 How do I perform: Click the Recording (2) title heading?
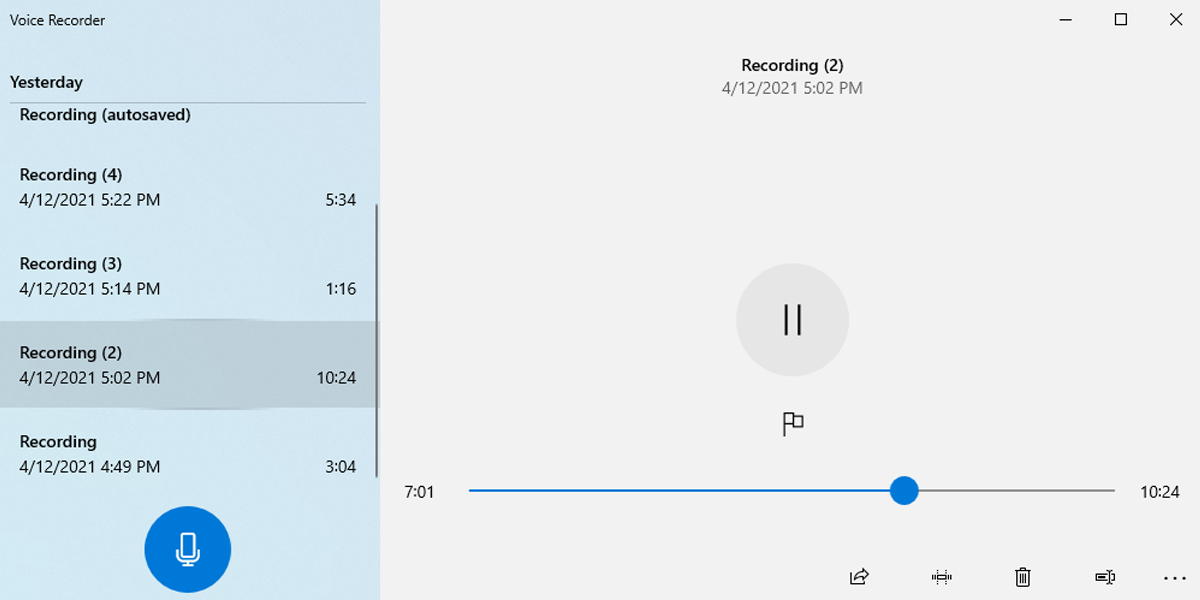pos(793,65)
